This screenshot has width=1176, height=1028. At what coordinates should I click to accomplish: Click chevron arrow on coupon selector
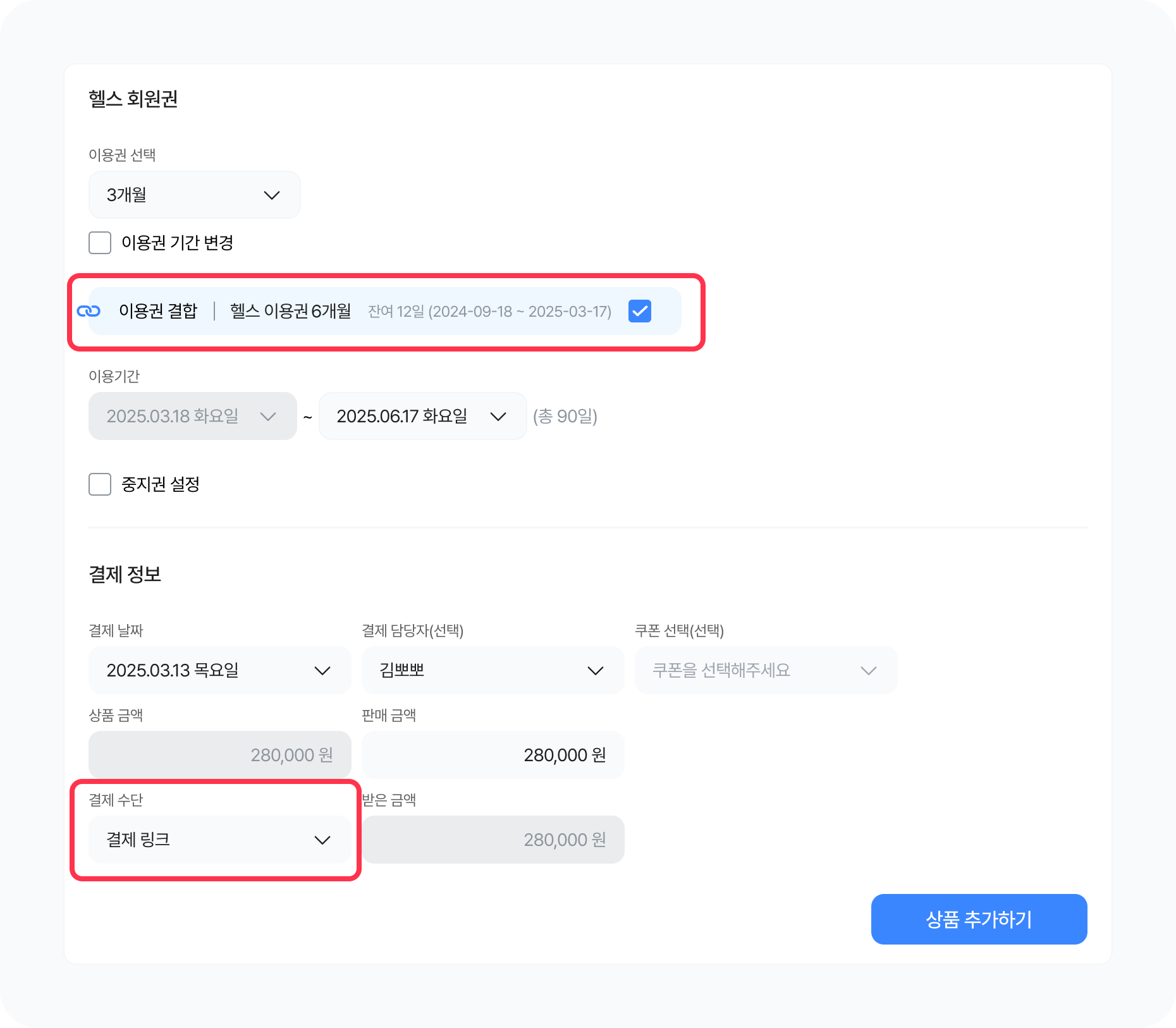[869, 671]
